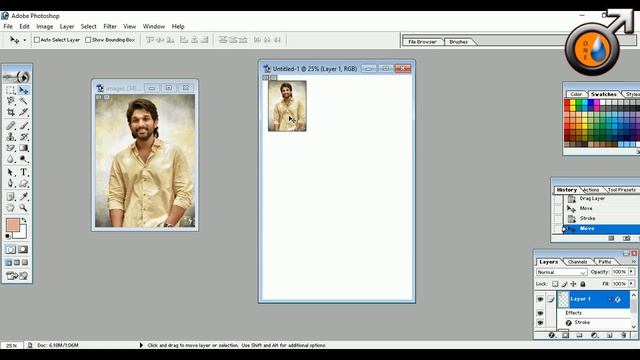Image resolution: width=640 pixels, height=360 pixels.
Task: Select the Eraser tool
Action: pyautogui.click(x=11, y=148)
